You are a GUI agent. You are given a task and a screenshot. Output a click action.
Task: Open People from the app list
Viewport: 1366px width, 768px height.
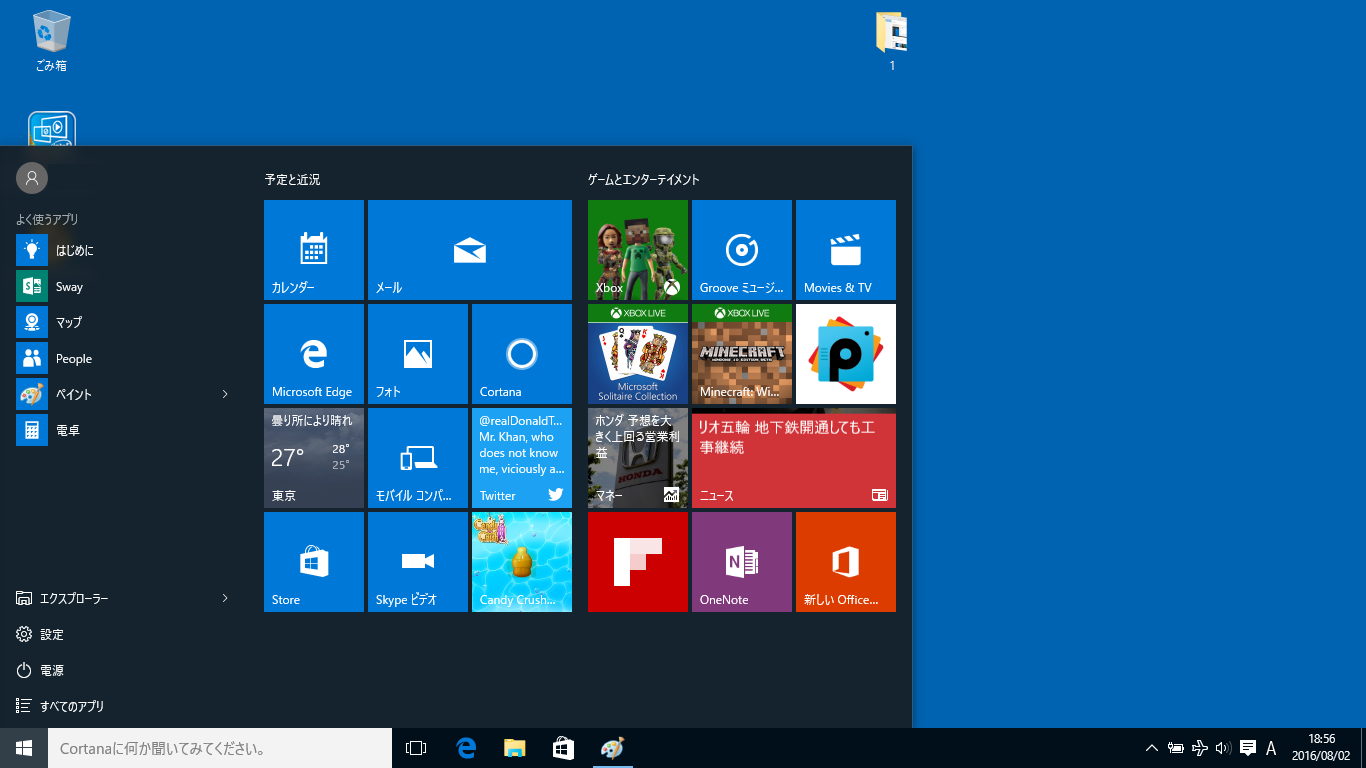pos(124,358)
